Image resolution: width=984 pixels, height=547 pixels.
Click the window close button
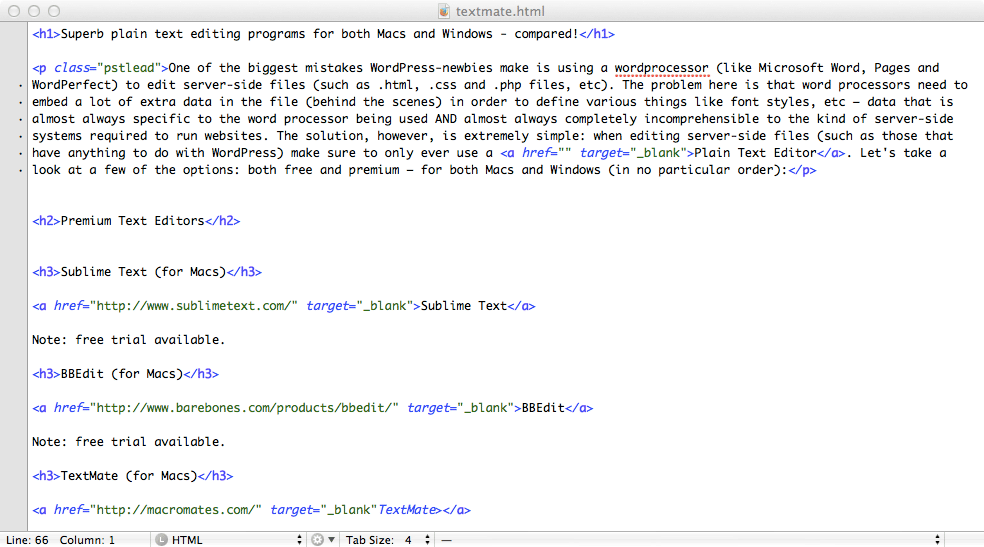coord(14,11)
